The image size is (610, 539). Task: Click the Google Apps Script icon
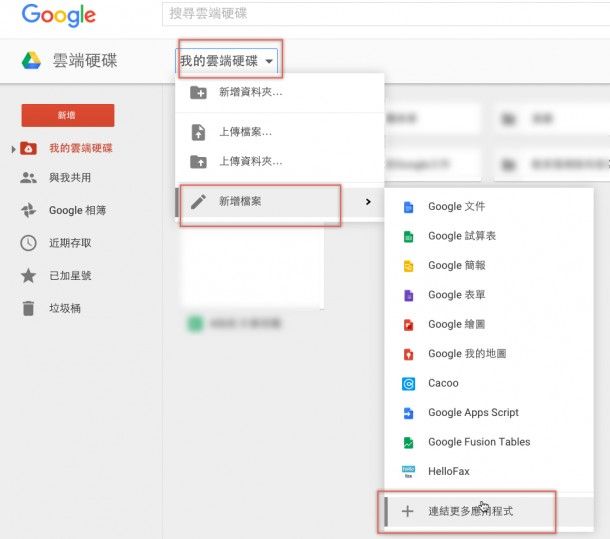click(408, 413)
